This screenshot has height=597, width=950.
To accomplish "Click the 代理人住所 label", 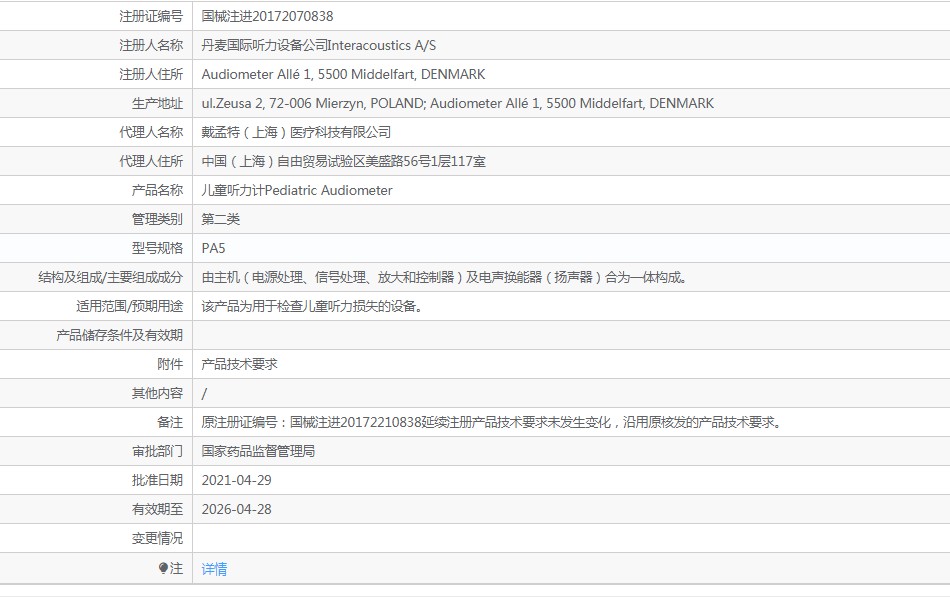I will point(151,161).
